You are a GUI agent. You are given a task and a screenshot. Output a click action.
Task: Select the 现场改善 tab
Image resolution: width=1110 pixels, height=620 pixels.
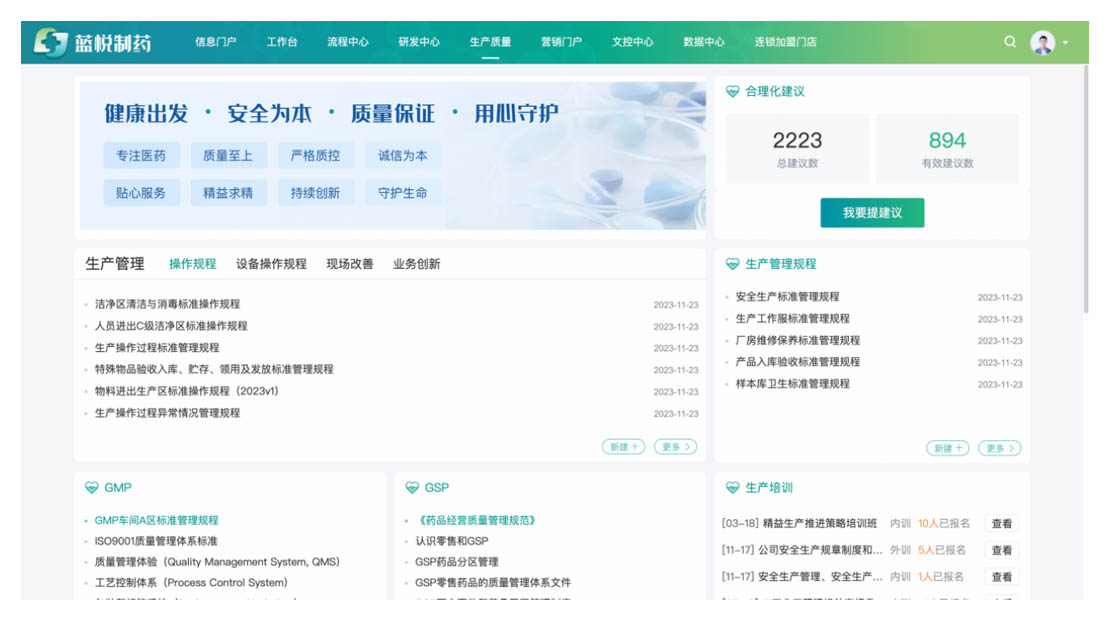[349, 264]
